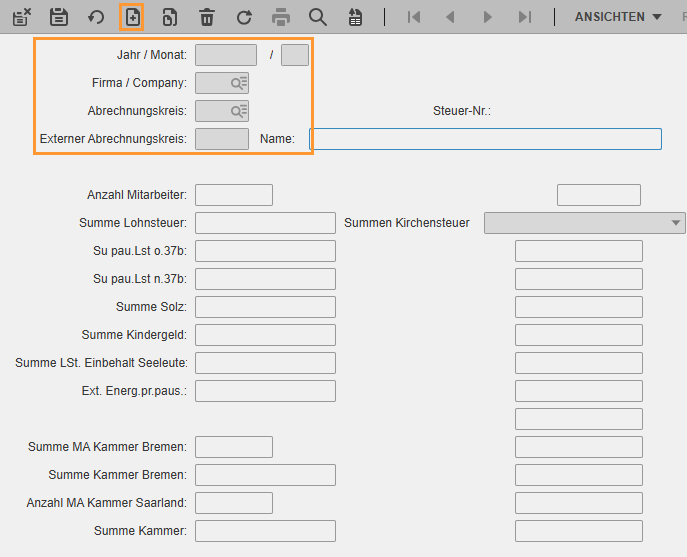Screen dimensions: 687x557
Task: Click the Summe Kindergeld field
Action: 266,335
